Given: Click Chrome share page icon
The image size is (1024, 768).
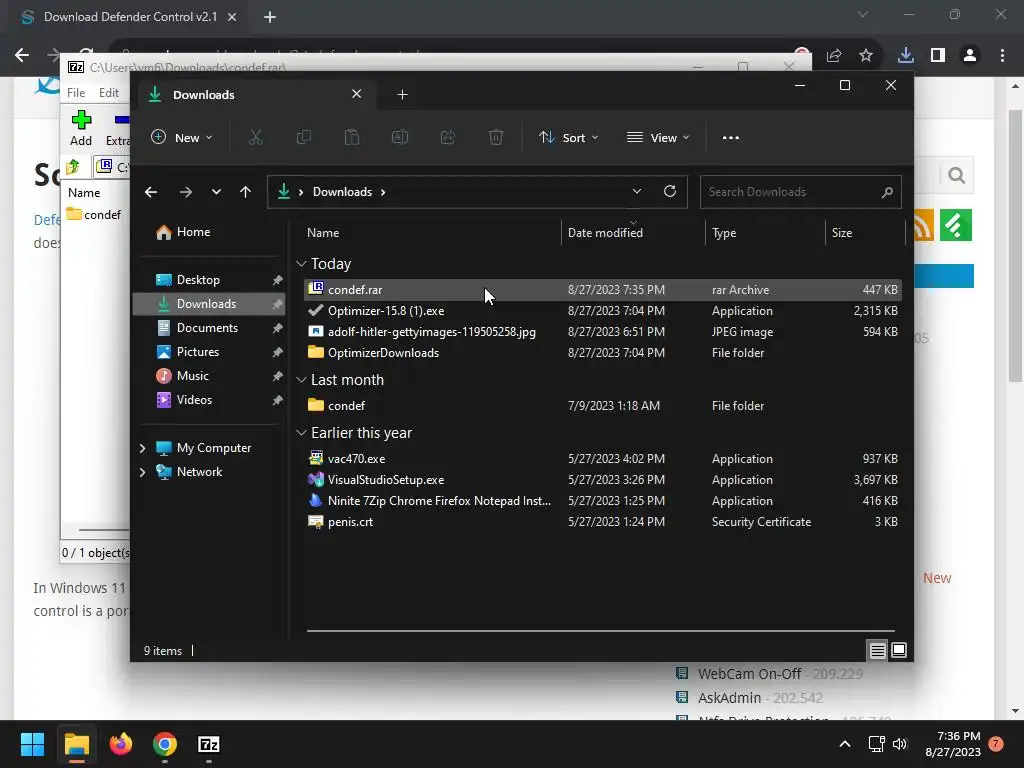Looking at the screenshot, I should pyautogui.click(x=834, y=56).
